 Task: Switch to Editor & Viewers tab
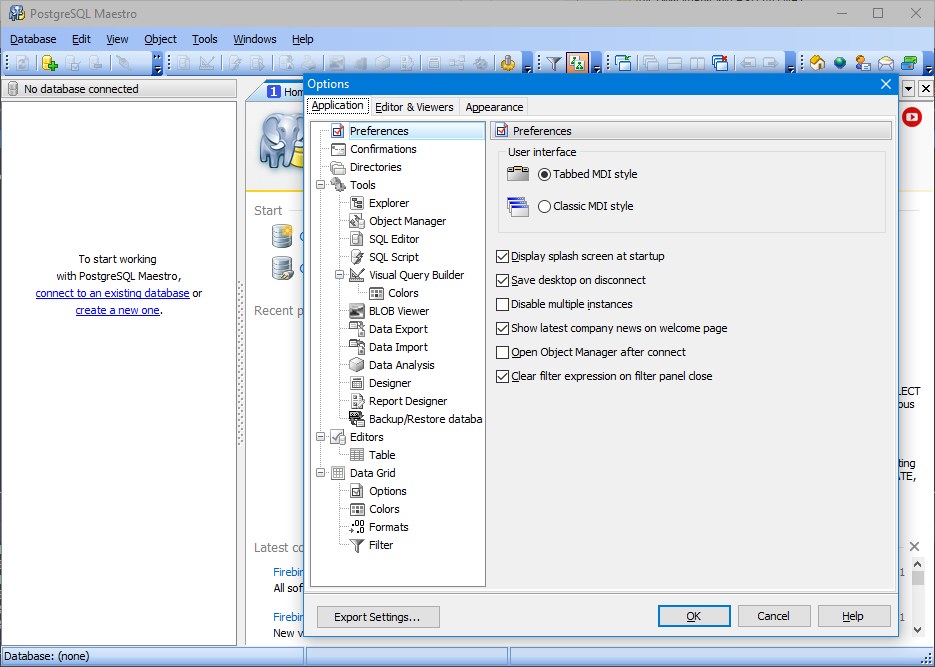pyautogui.click(x=414, y=107)
